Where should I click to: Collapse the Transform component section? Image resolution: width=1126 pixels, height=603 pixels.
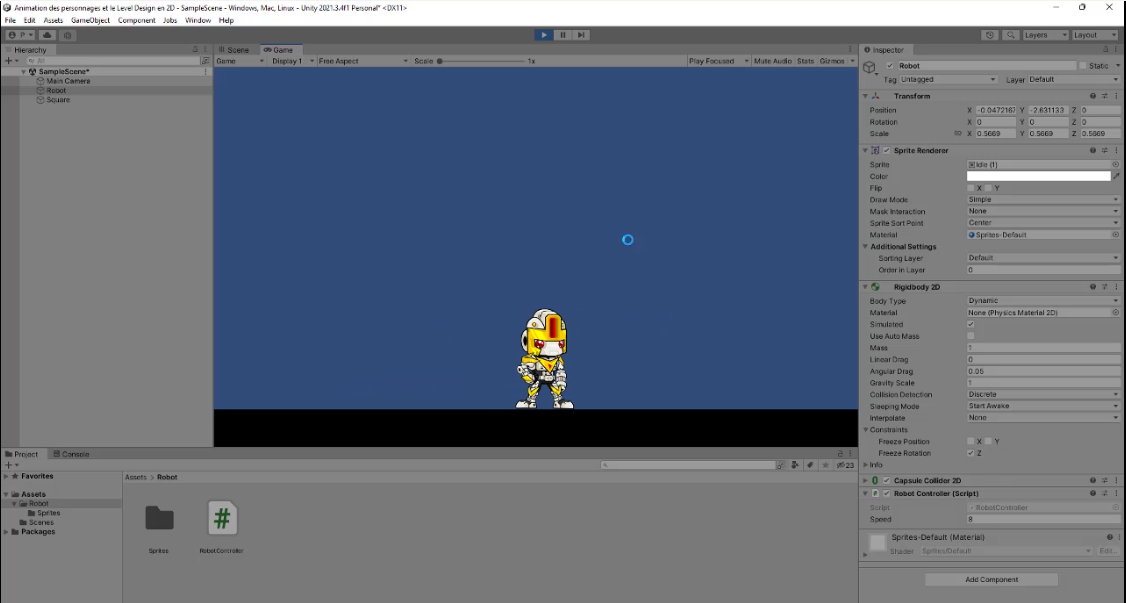[866, 96]
